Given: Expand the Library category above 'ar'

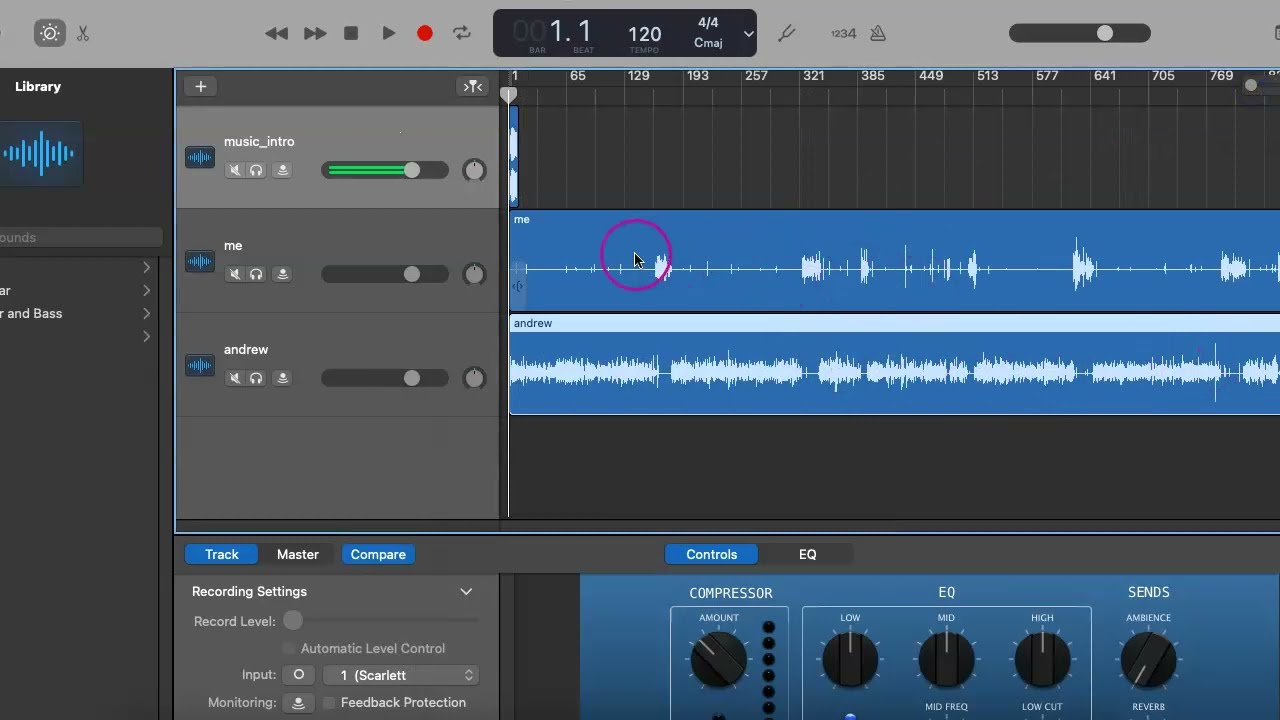Looking at the screenshot, I should (146, 267).
